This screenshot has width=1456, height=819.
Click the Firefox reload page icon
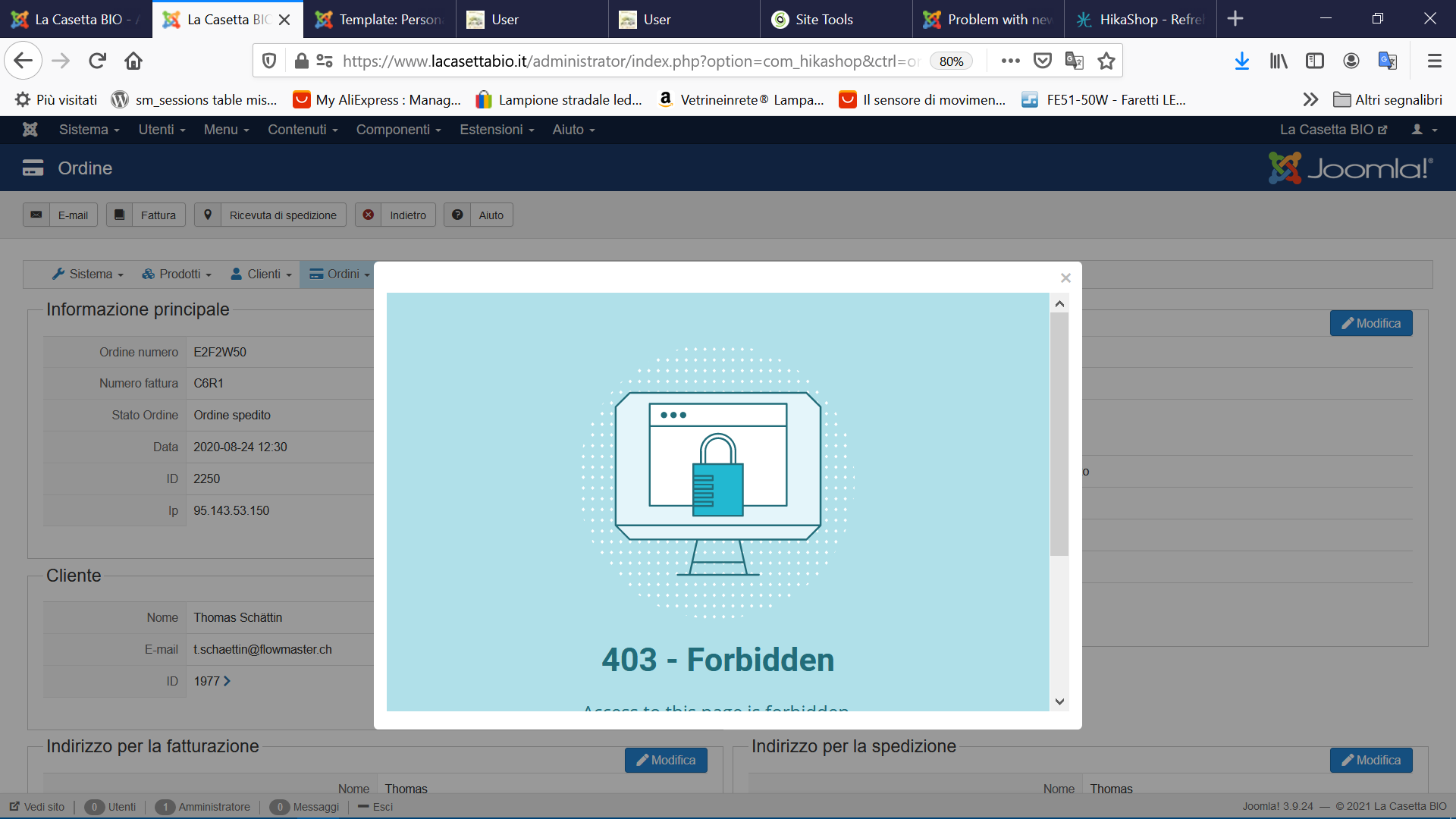coord(97,61)
